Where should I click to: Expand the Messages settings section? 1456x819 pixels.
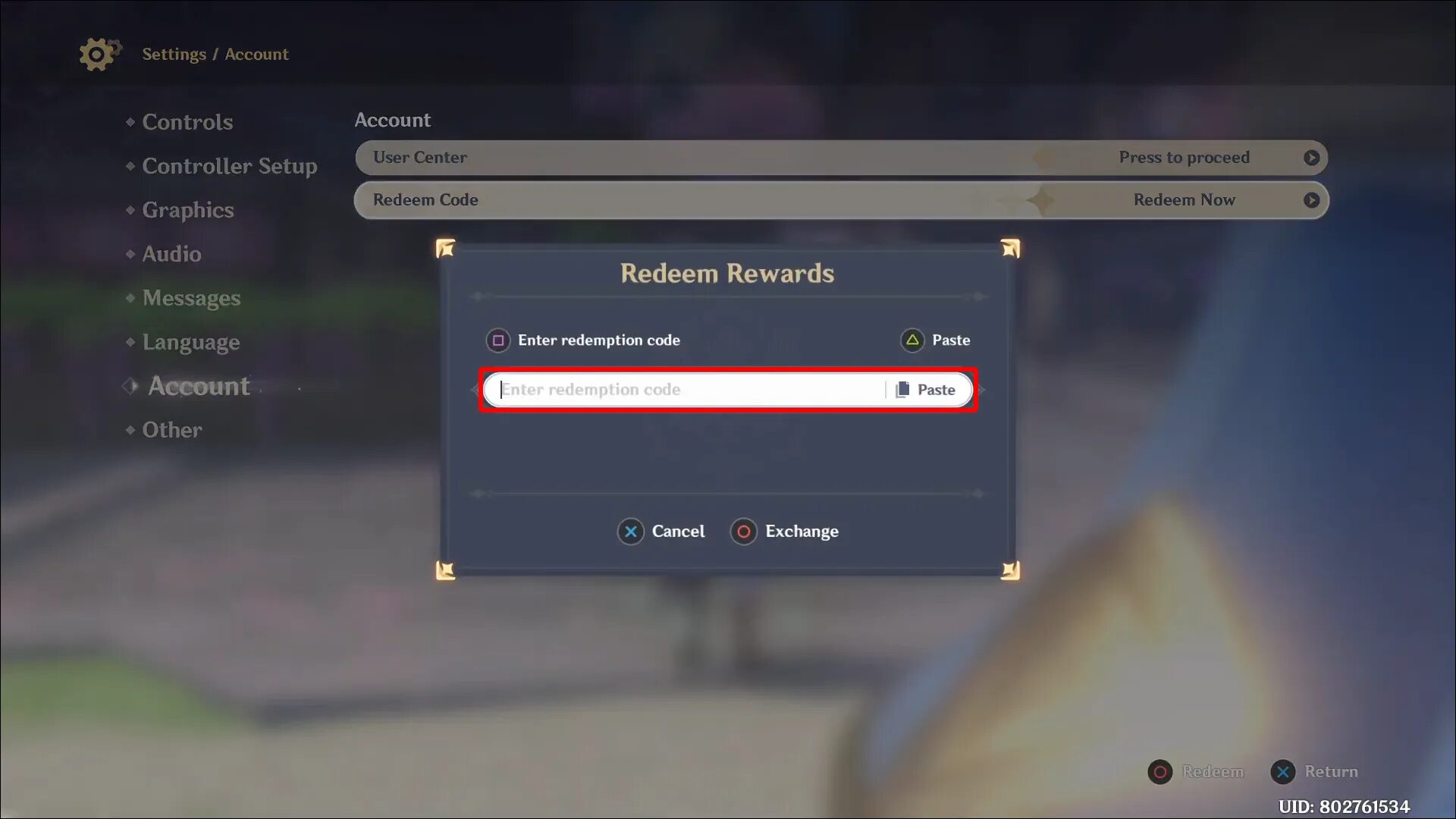[x=190, y=297]
